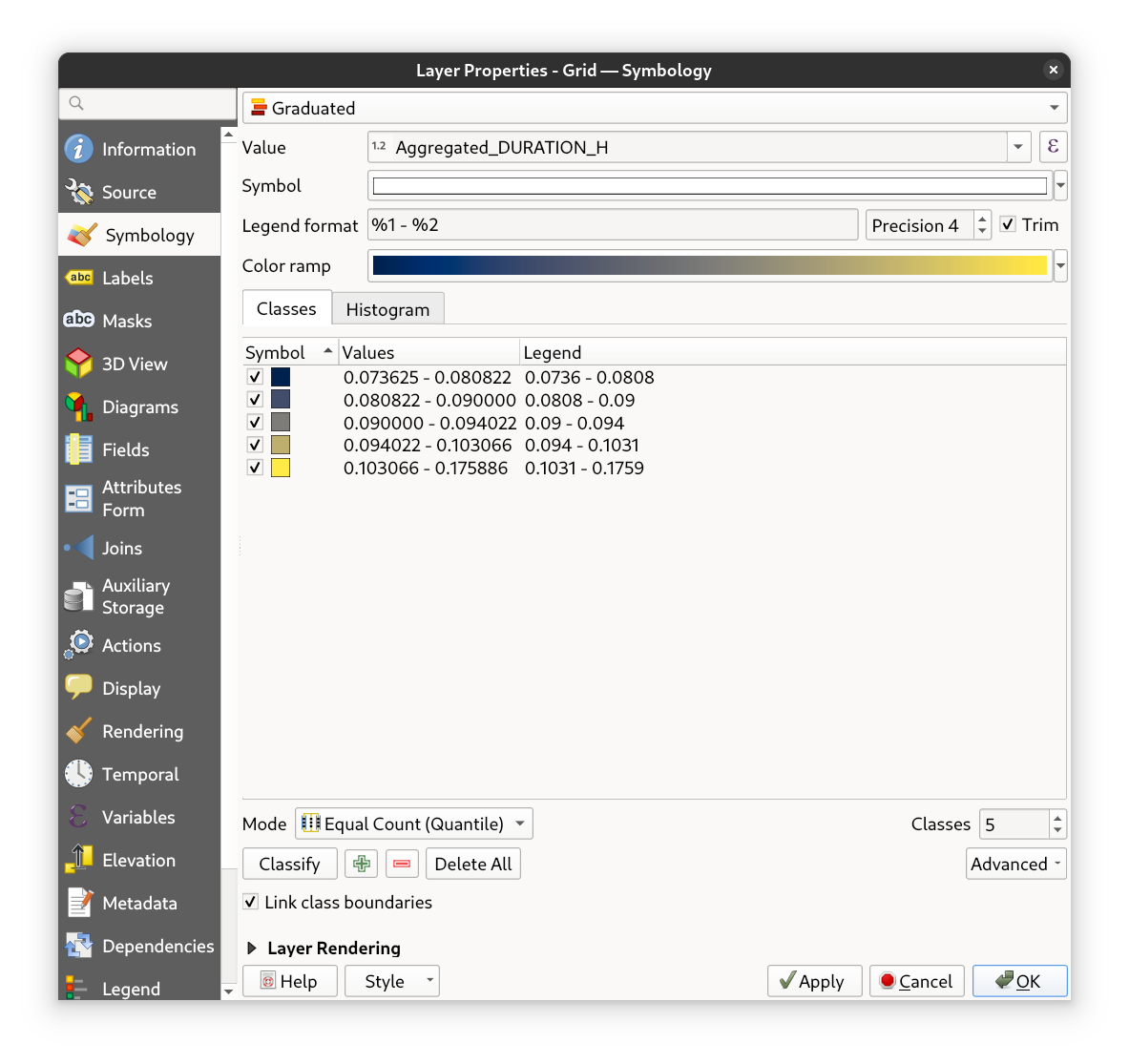This screenshot has width=1129, height=1064.
Task: Click the red minus delete class icon
Action: pos(402,864)
